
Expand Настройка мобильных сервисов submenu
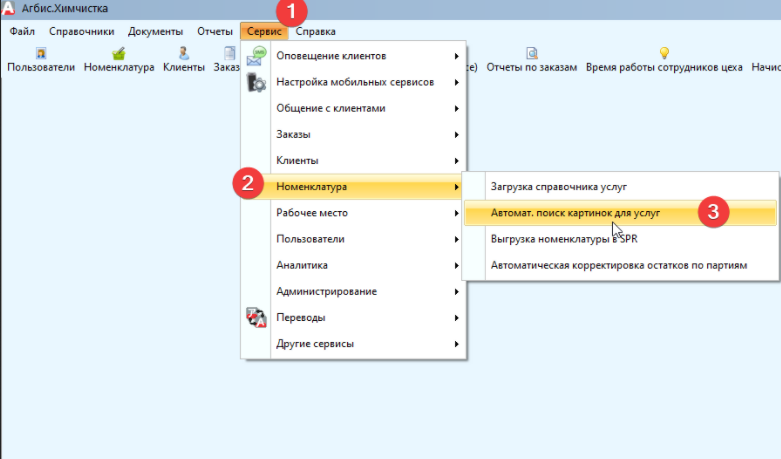(x=354, y=82)
